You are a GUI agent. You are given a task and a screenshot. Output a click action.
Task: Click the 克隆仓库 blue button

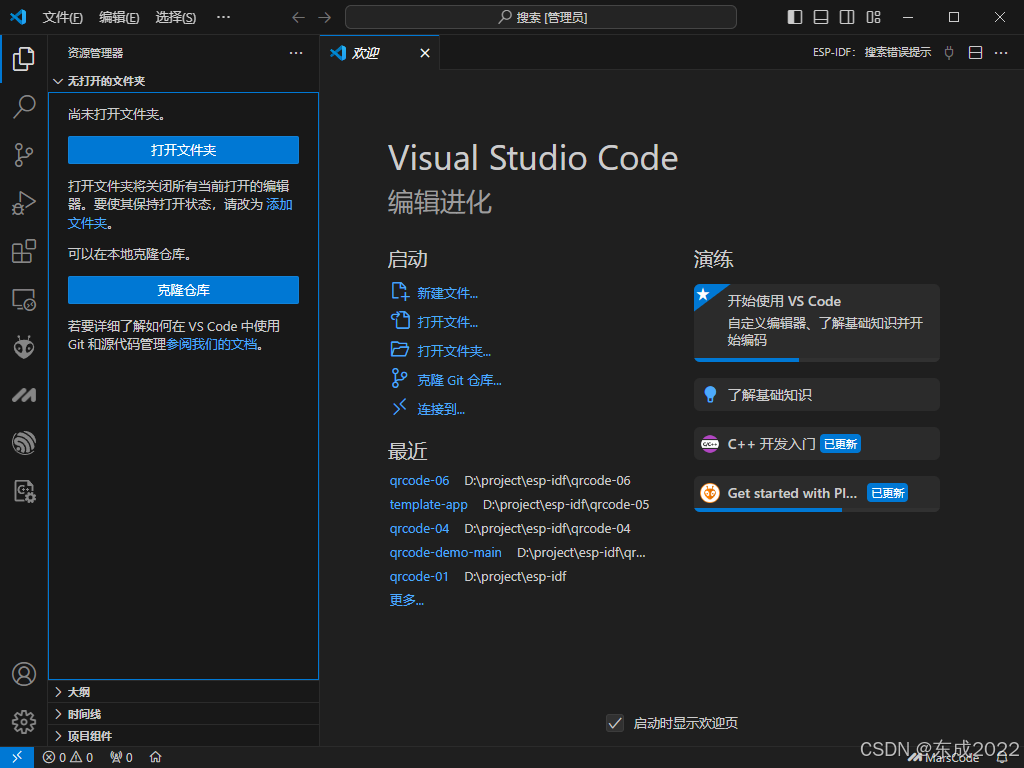[184, 290]
